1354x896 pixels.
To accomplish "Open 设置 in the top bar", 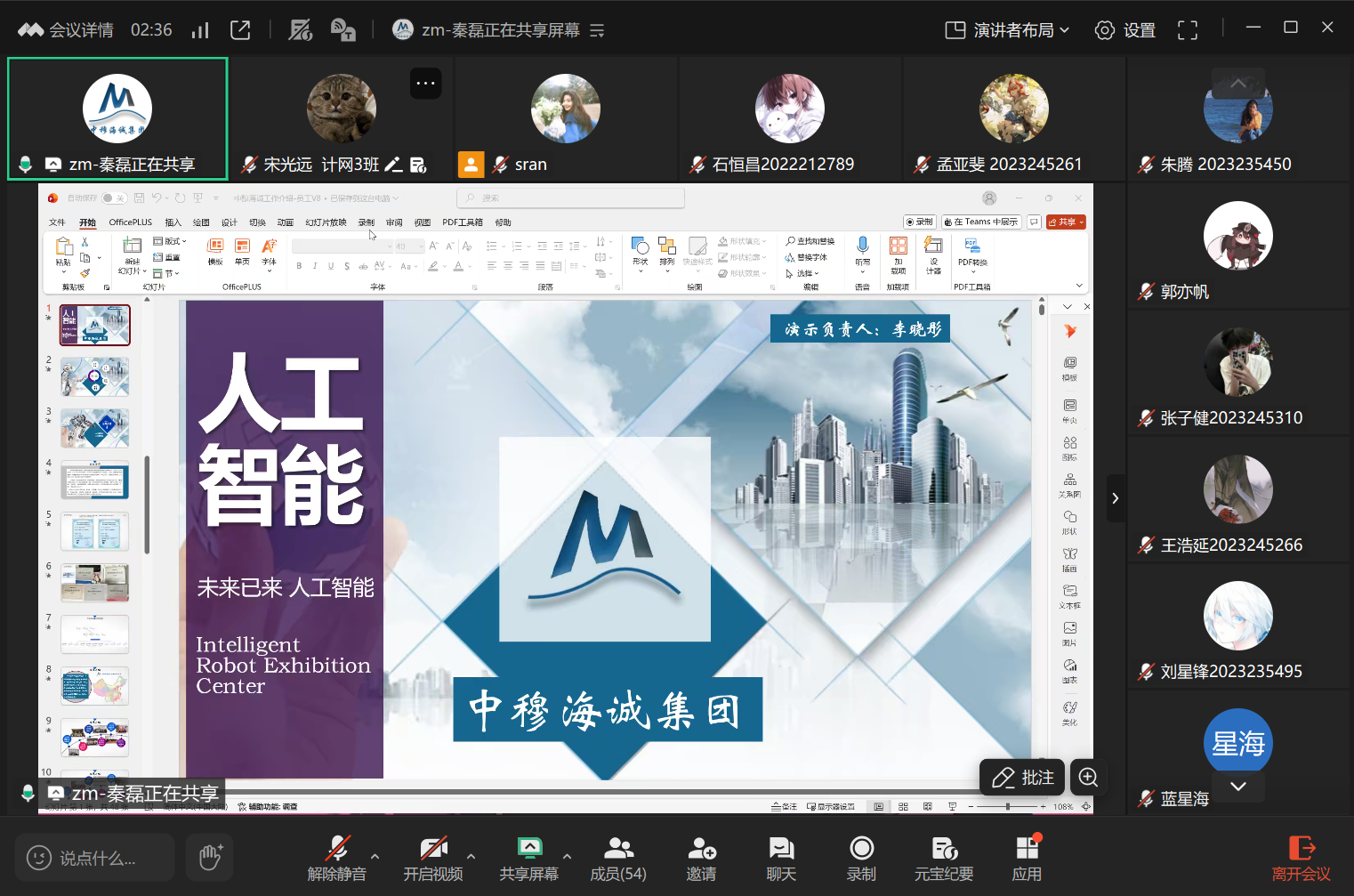I will click(1124, 30).
